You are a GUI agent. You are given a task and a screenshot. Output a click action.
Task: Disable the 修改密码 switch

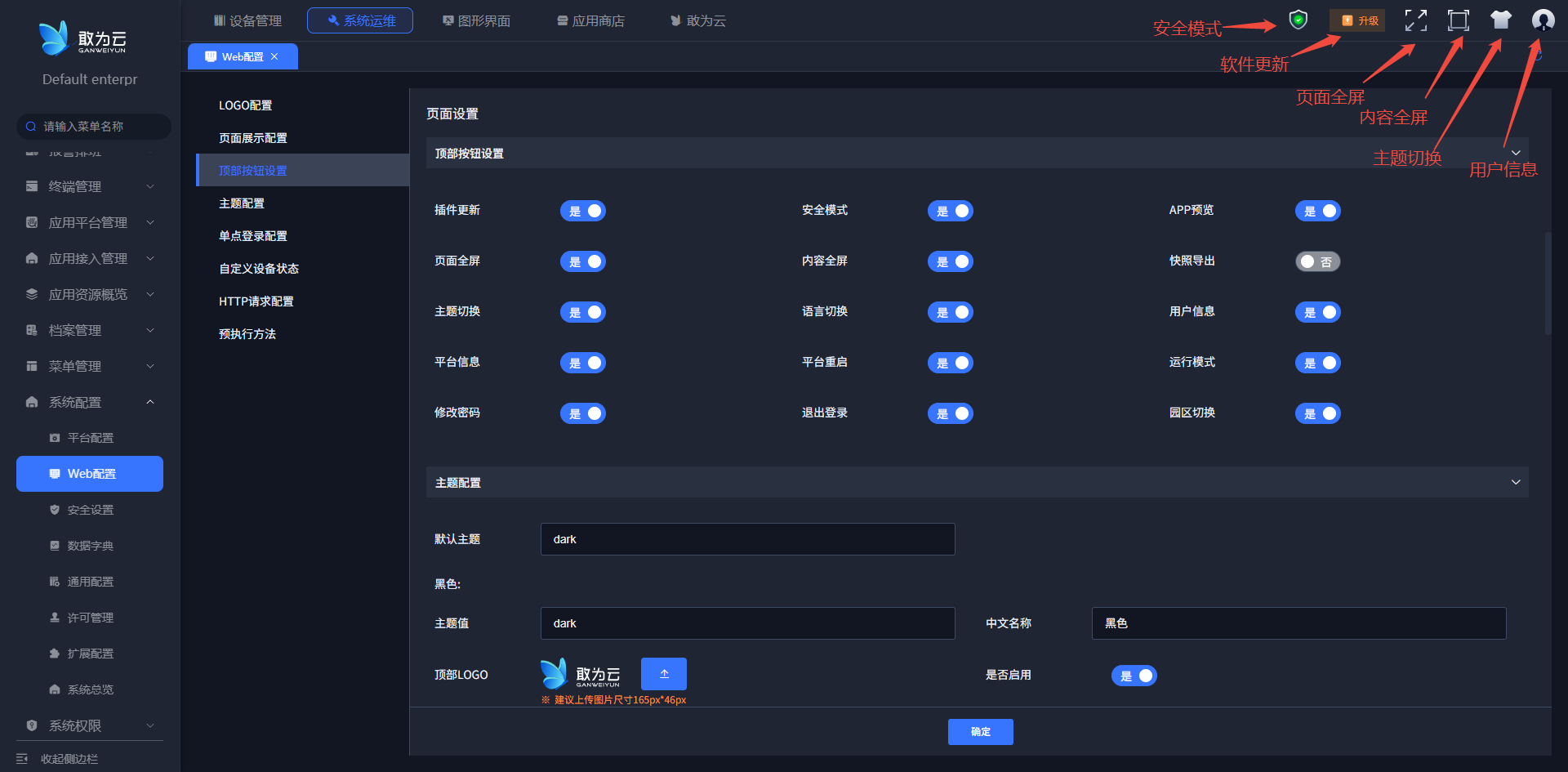[x=583, y=413]
